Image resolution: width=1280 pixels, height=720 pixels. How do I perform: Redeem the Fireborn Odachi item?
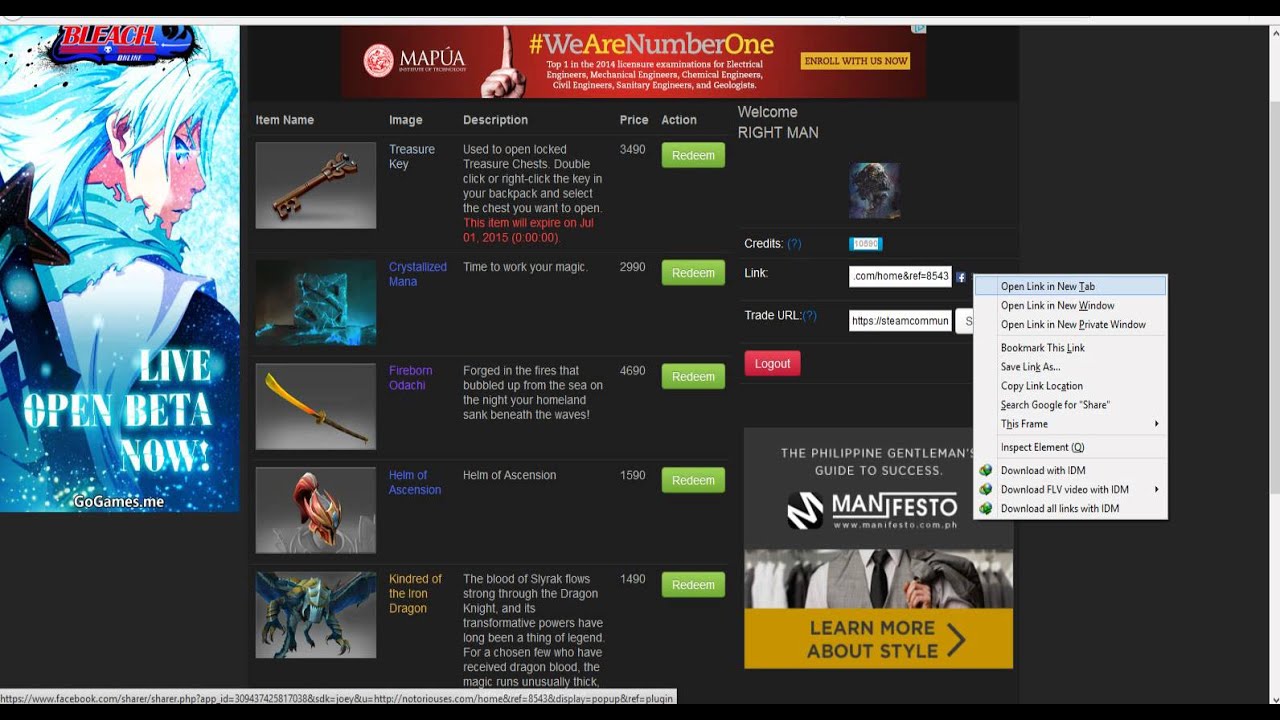(693, 376)
